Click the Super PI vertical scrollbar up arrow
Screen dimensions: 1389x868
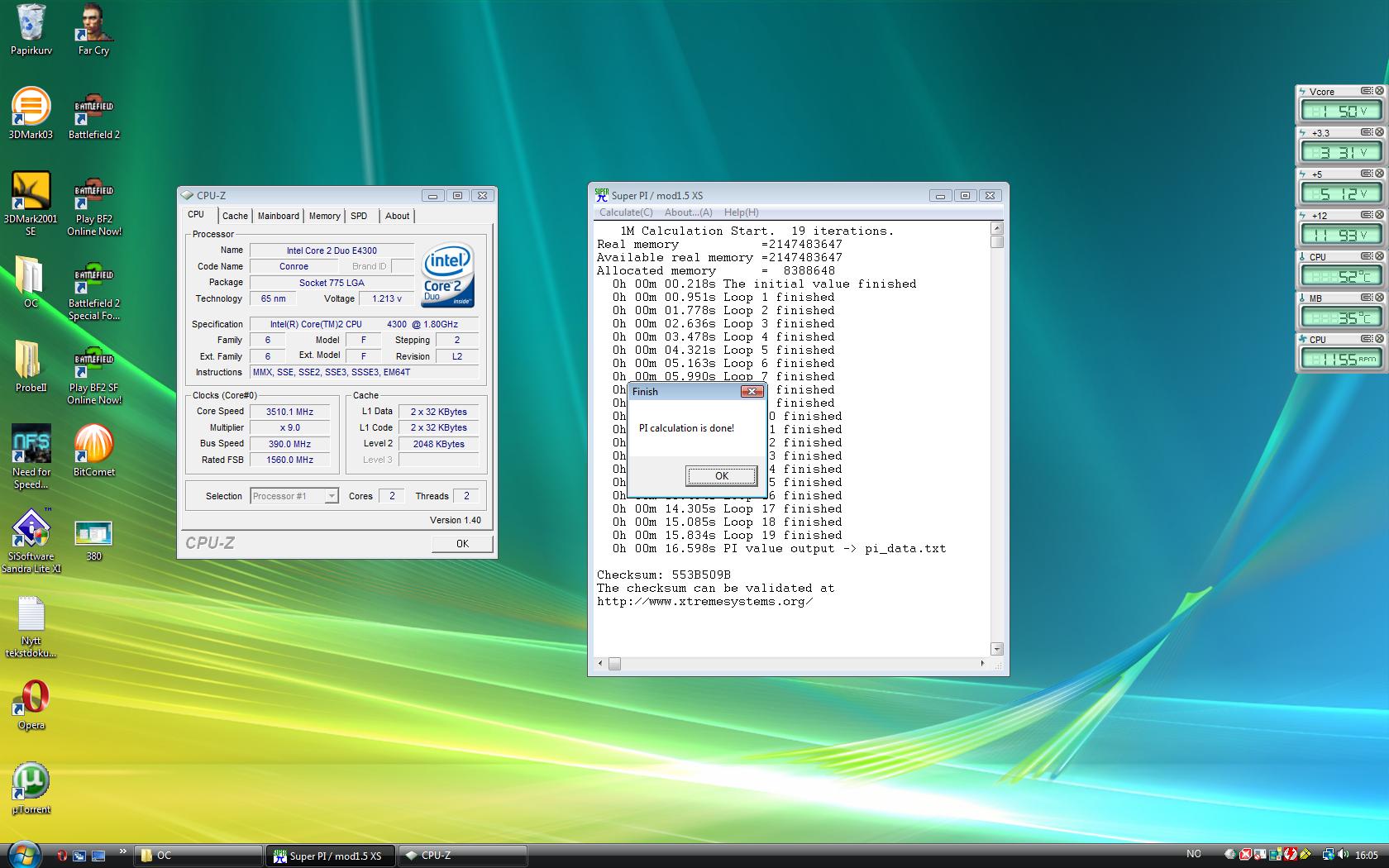(997, 228)
